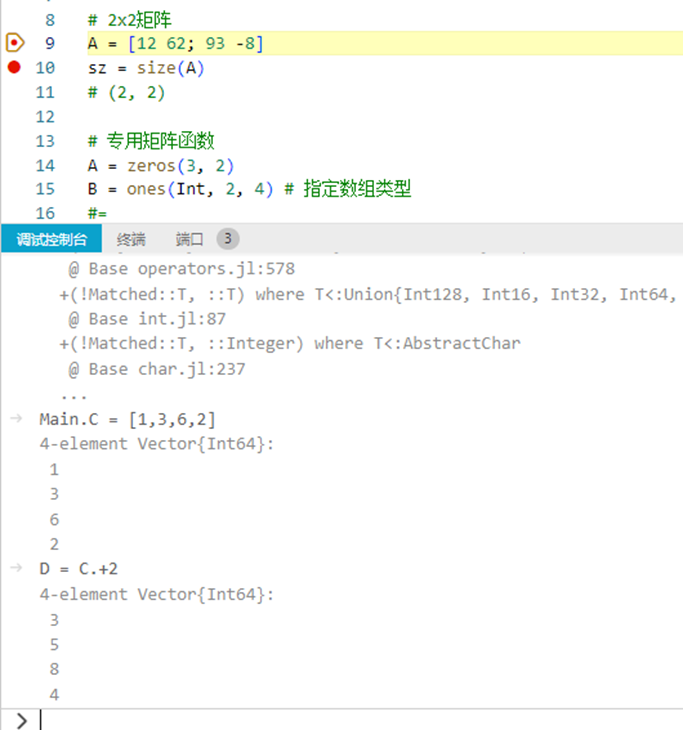This screenshot has width=683, height=730.
Task: Toggle the breakpoint on line 10
Action: point(14,68)
